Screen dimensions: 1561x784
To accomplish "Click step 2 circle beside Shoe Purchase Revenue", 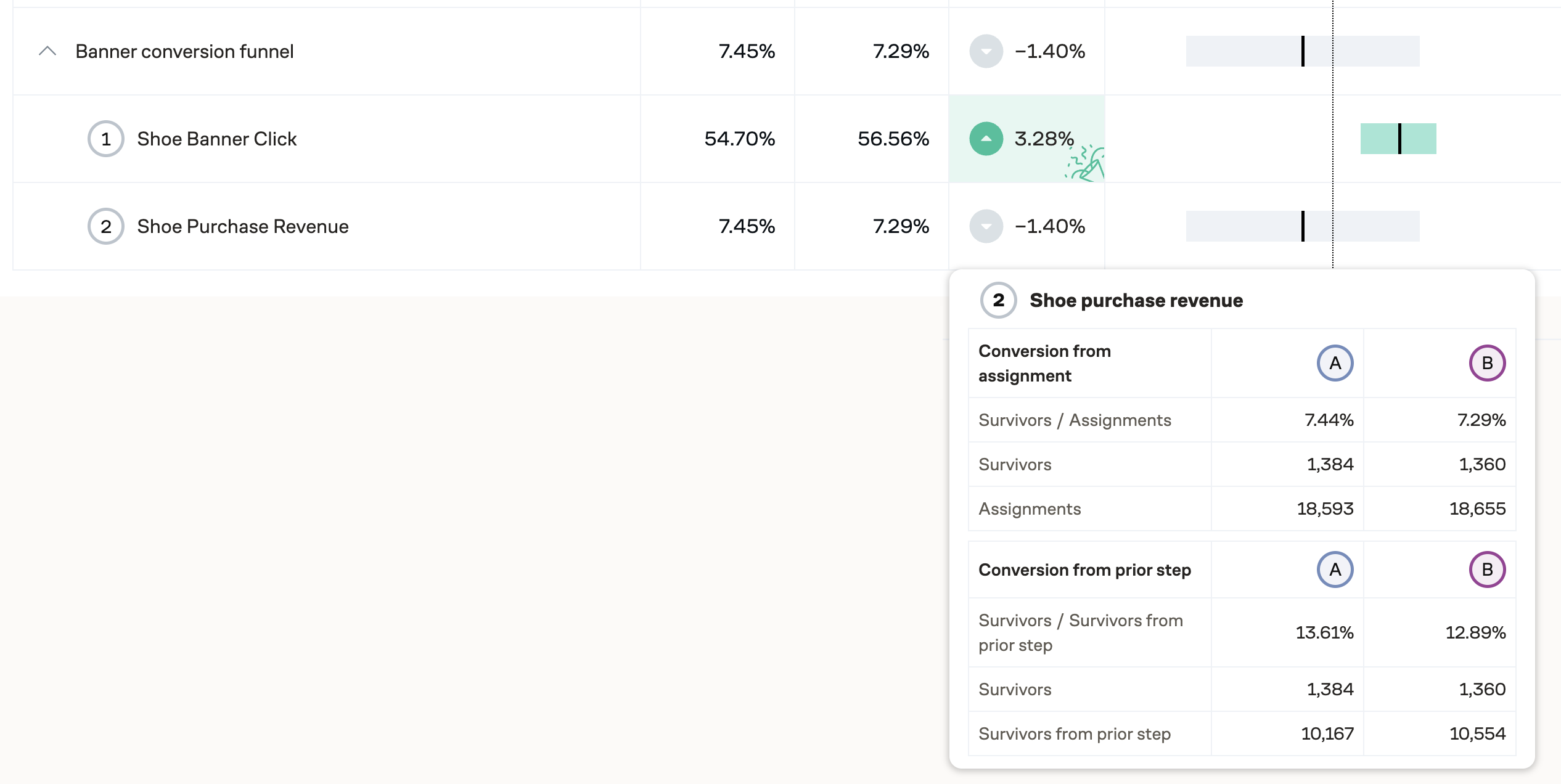I will 106,226.
